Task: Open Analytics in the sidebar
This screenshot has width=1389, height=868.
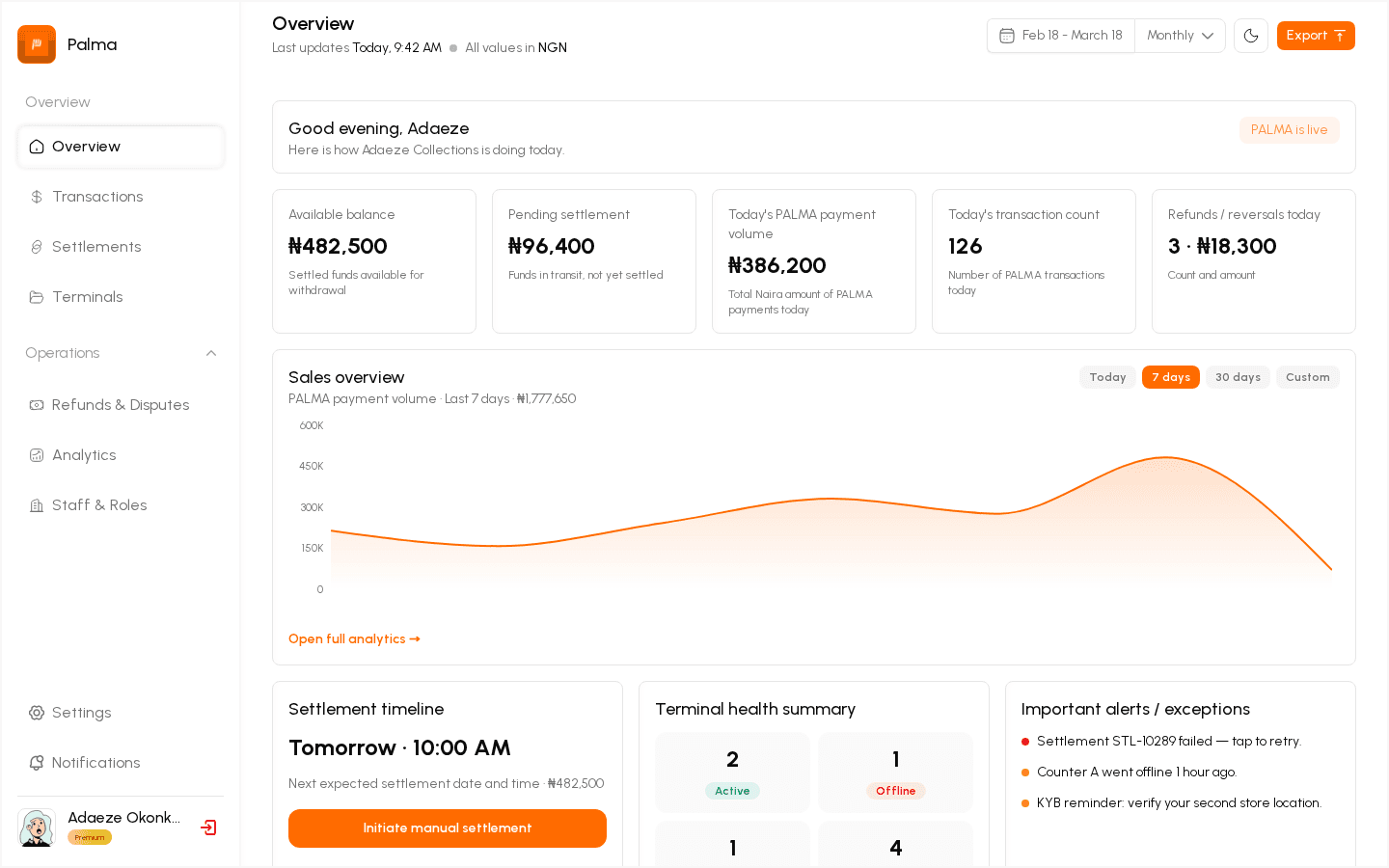Action: point(121,455)
